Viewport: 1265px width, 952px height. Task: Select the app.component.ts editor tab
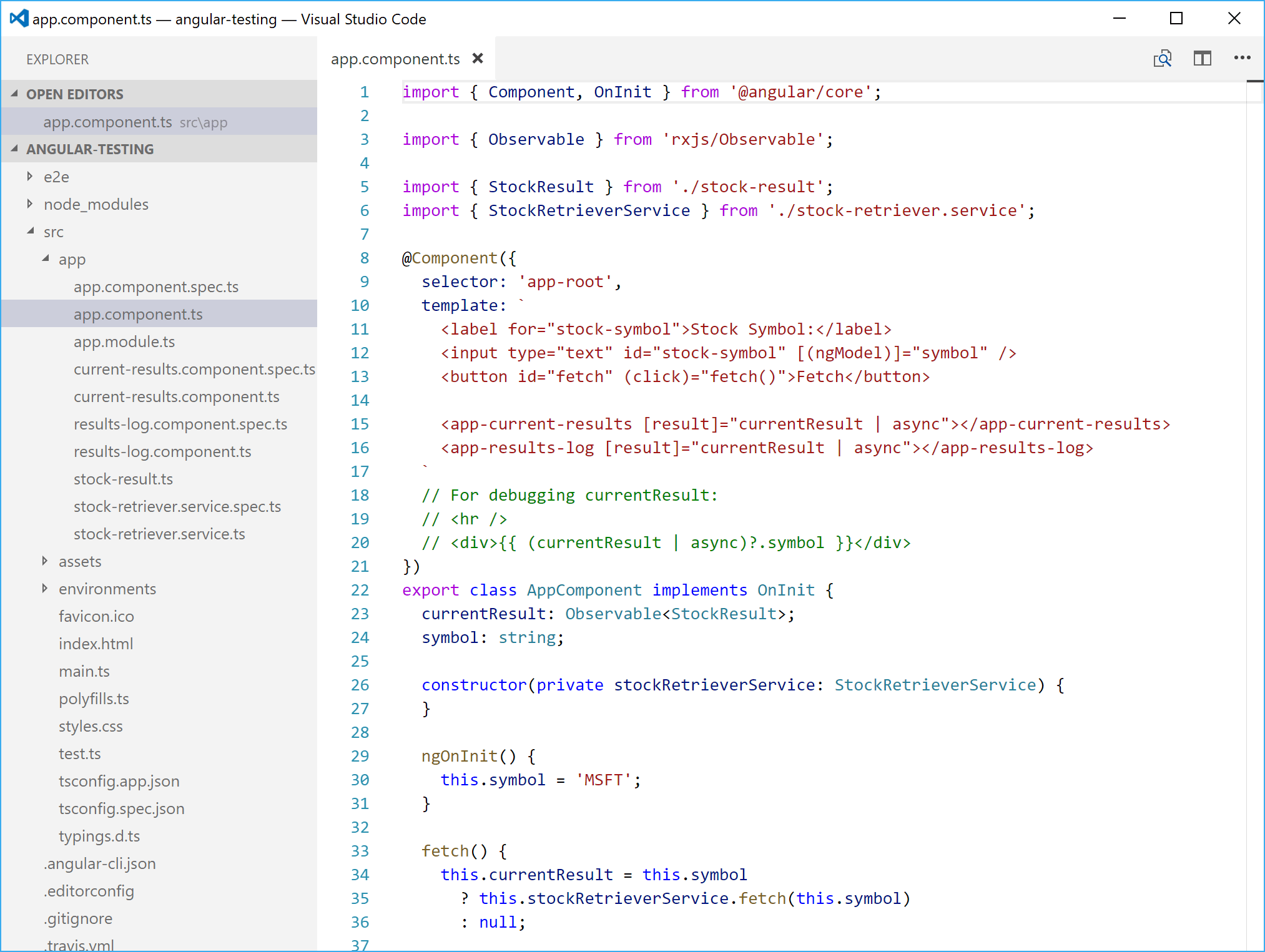(395, 59)
